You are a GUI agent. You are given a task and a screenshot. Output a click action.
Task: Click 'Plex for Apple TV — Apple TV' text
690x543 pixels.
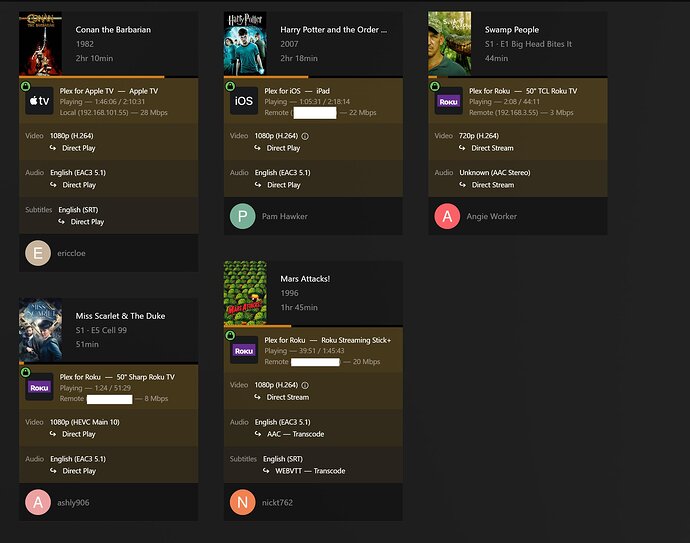point(109,91)
